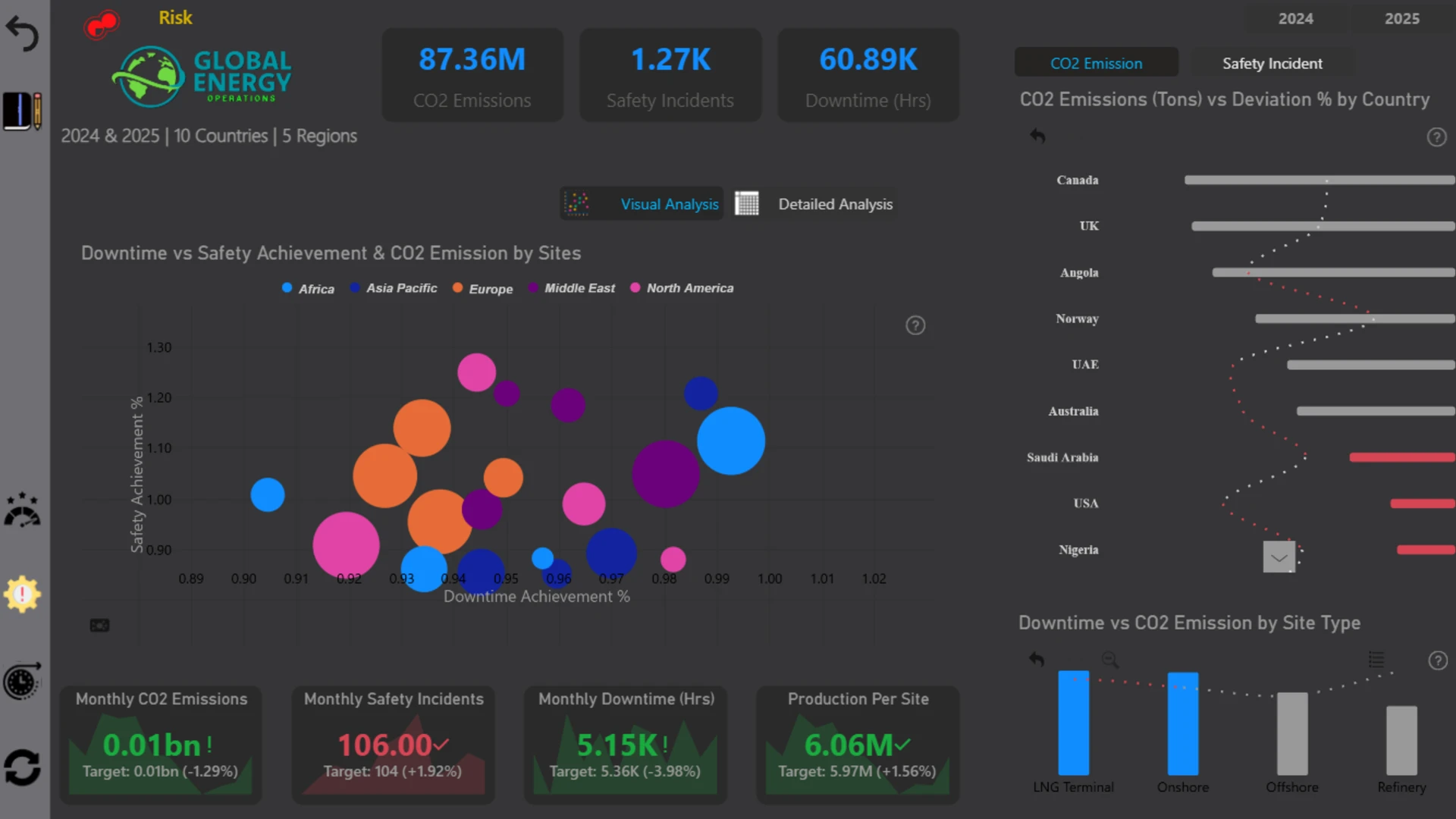Switch to the Safety Incident tab

pos(1272,64)
